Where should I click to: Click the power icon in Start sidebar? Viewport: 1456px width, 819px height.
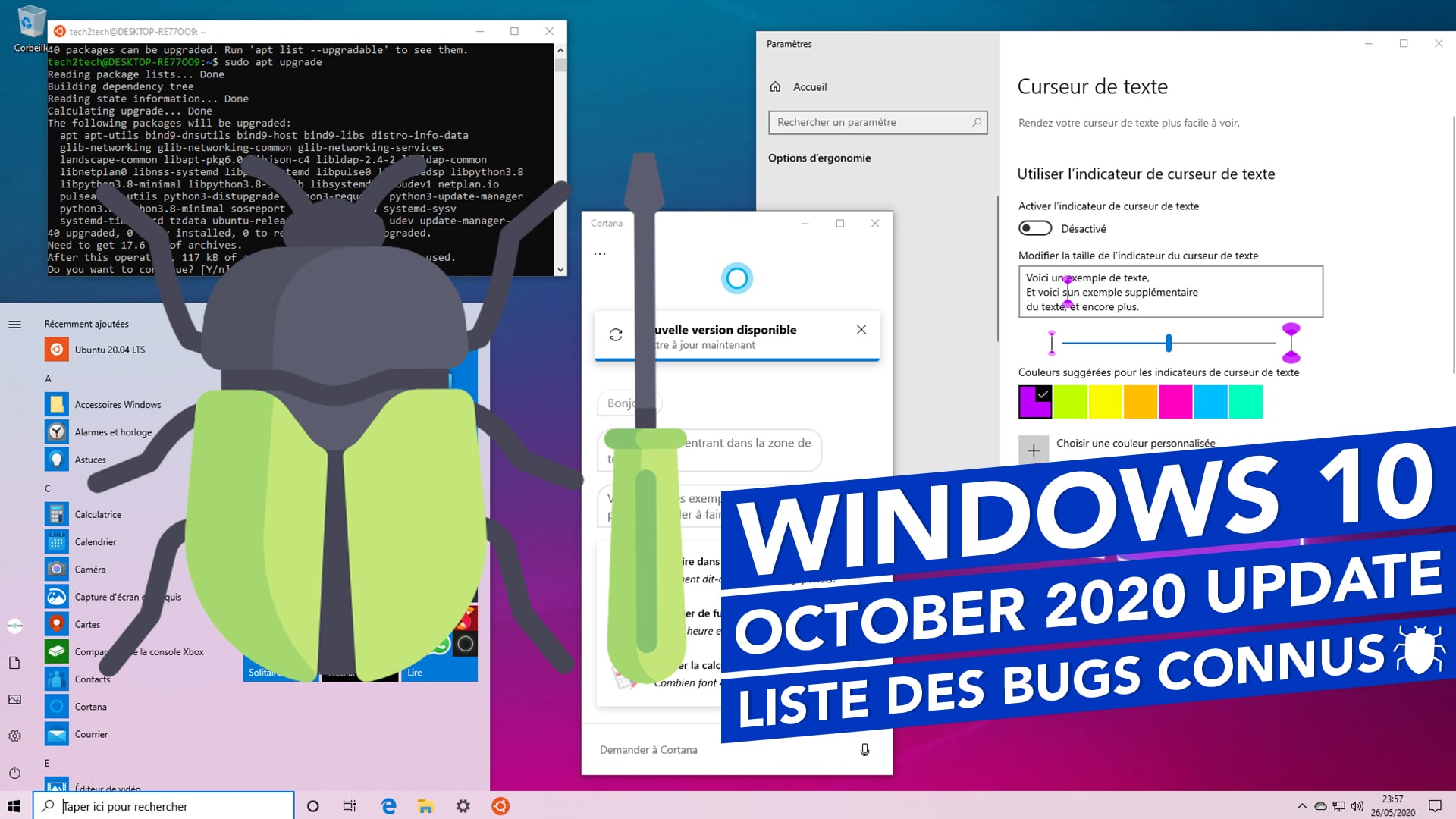point(14,773)
